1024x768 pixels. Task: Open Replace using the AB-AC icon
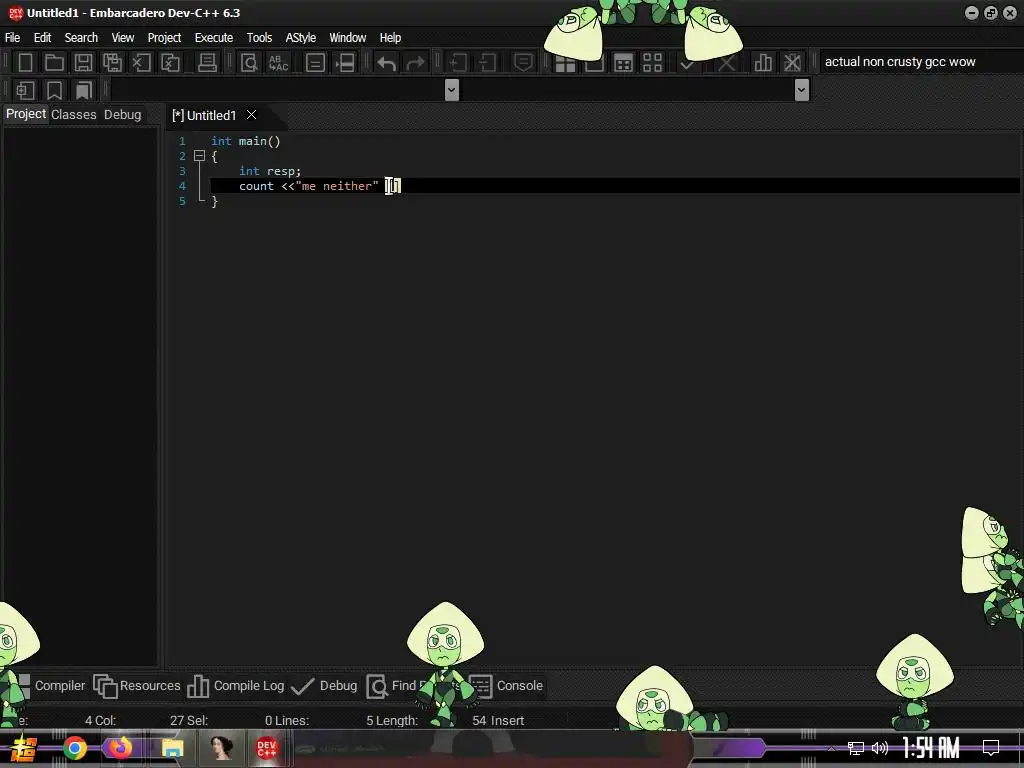pyautogui.click(x=278, y=63)
